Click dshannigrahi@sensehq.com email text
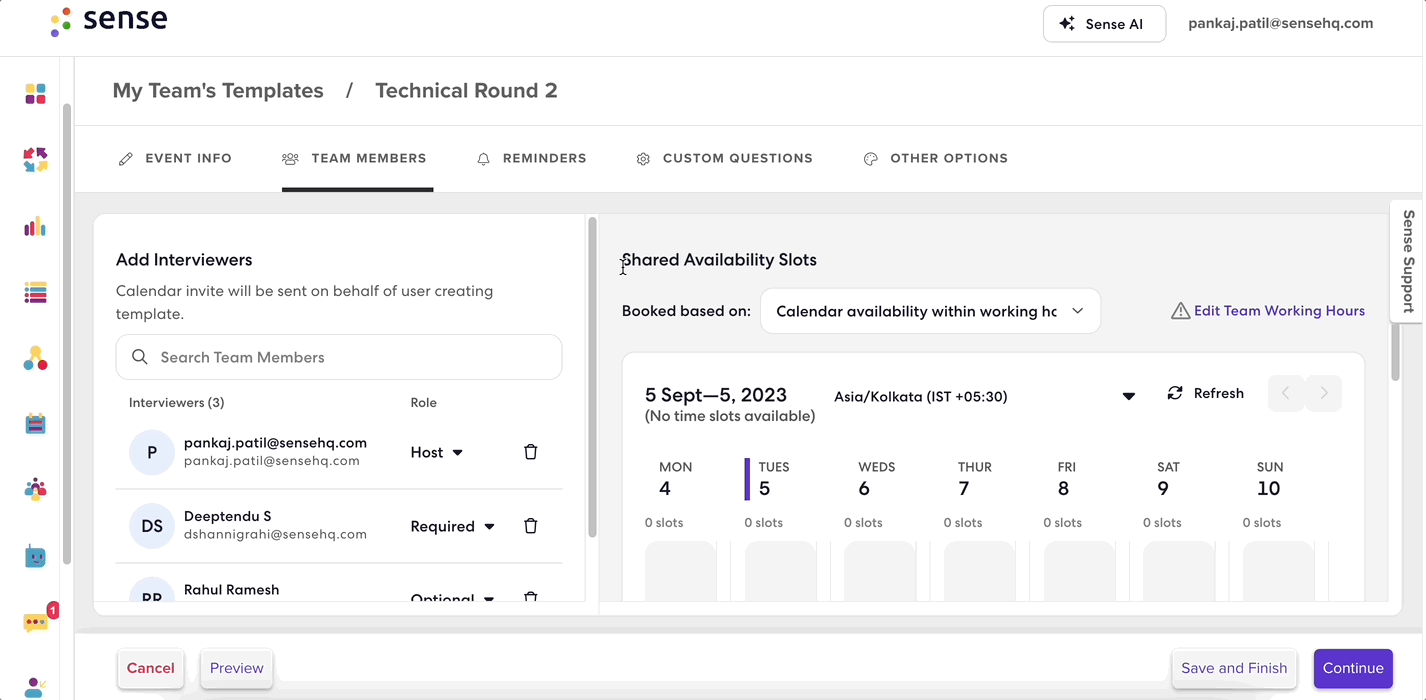This screenshot has width=1426, height=700. [275, 534]
